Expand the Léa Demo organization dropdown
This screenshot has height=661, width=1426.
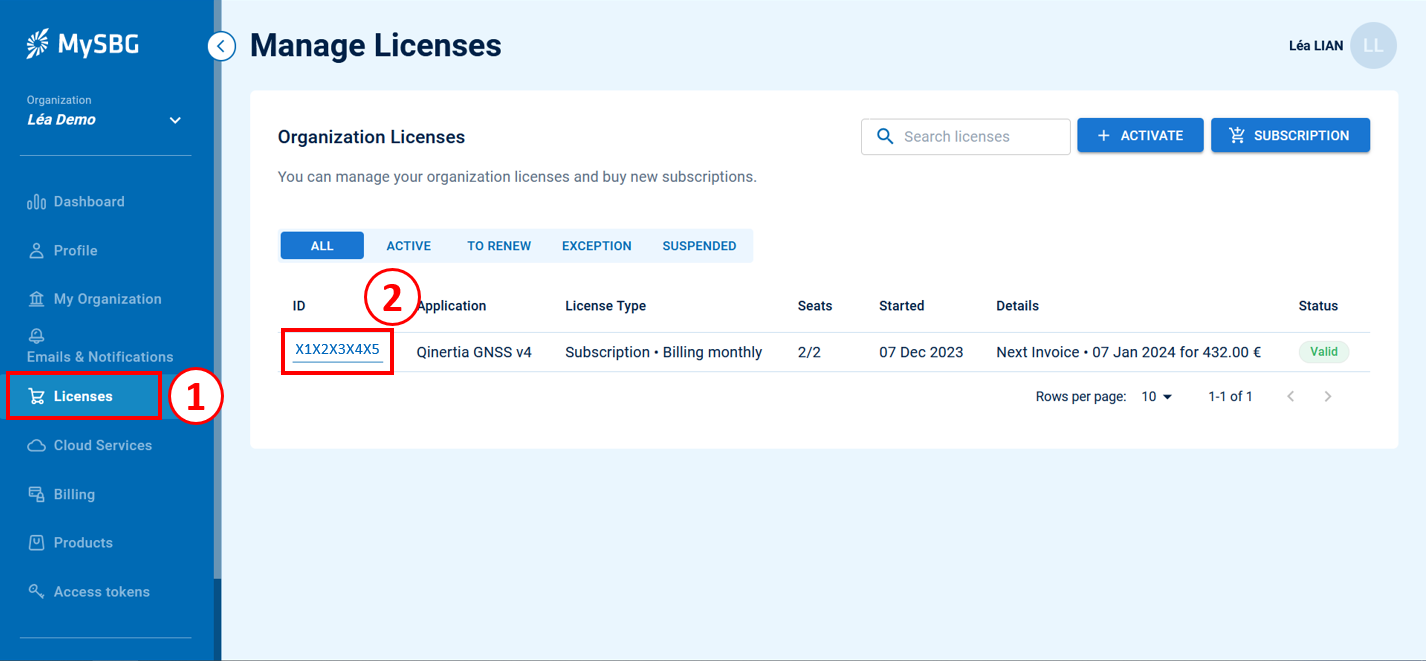175,120
